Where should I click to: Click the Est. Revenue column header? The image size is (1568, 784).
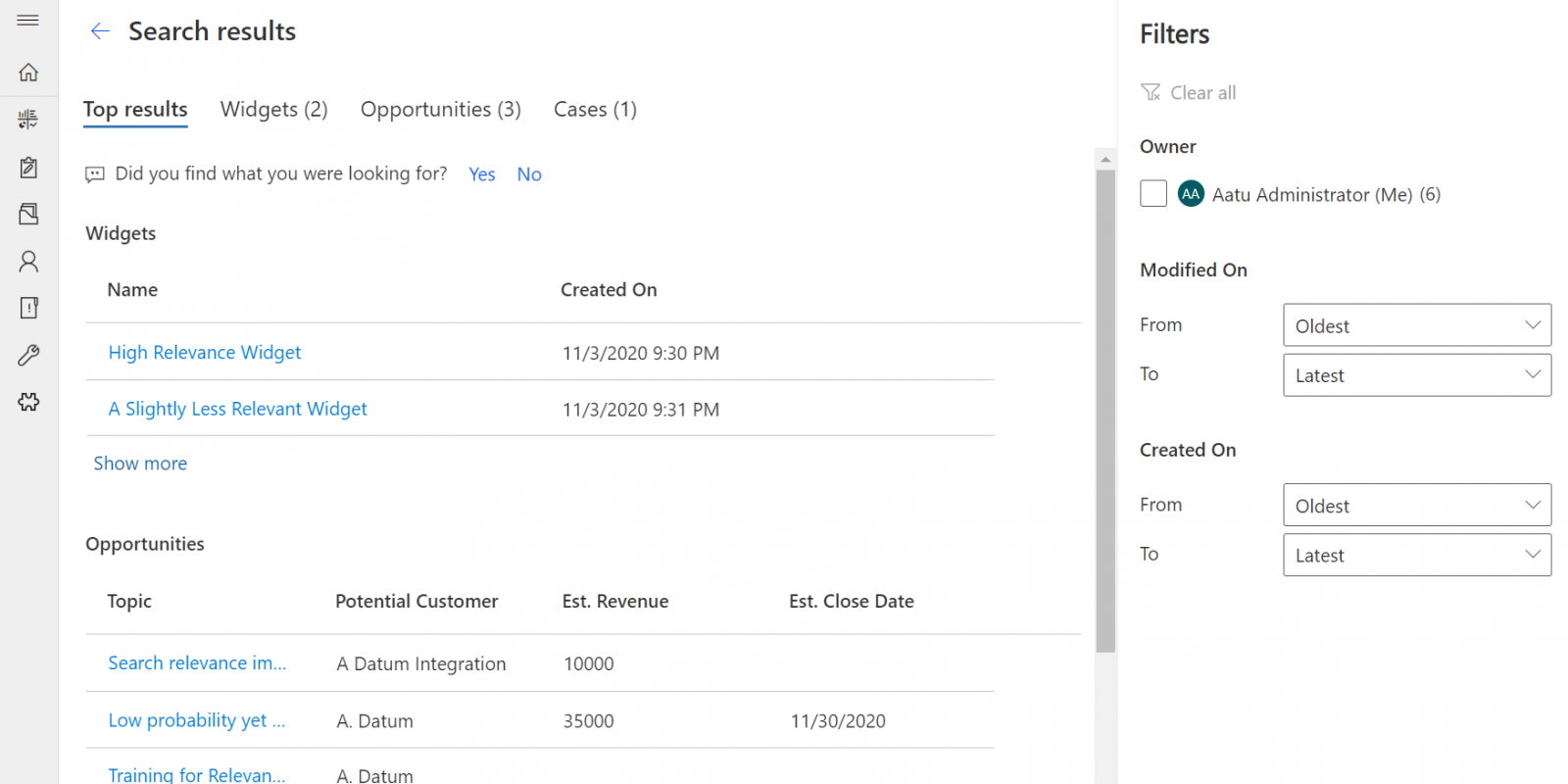click(x=615, y=602)
